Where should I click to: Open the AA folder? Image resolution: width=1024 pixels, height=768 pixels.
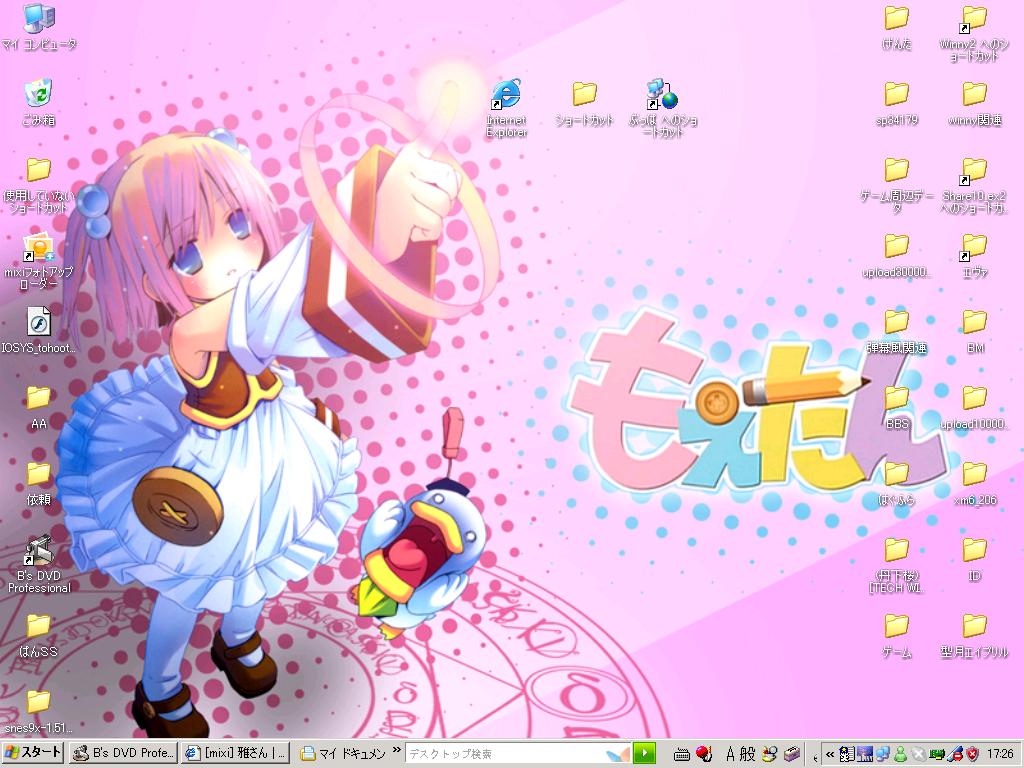(x=39, y=406)
